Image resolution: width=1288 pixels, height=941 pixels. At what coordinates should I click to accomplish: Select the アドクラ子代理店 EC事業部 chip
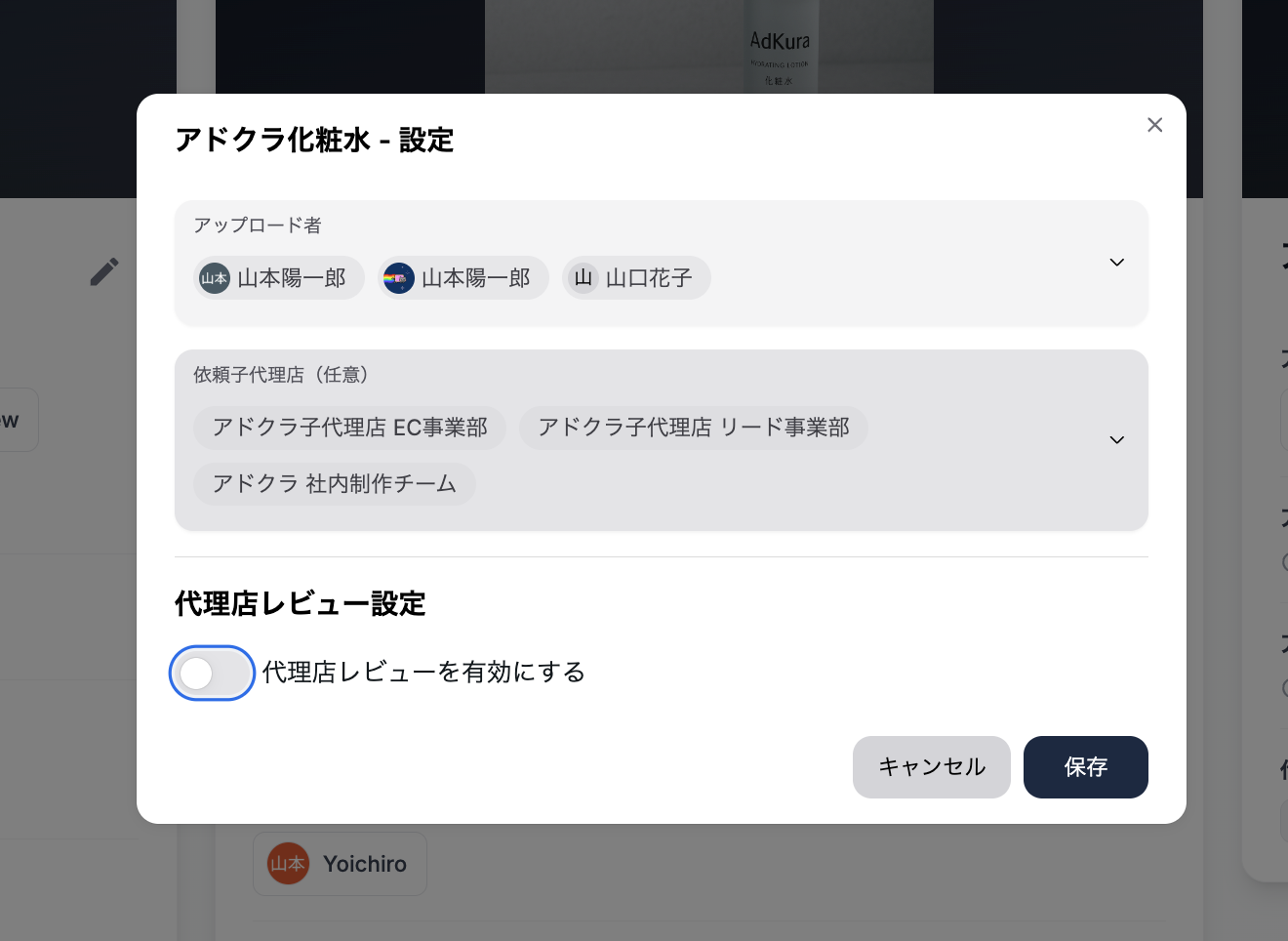[349, 428]
